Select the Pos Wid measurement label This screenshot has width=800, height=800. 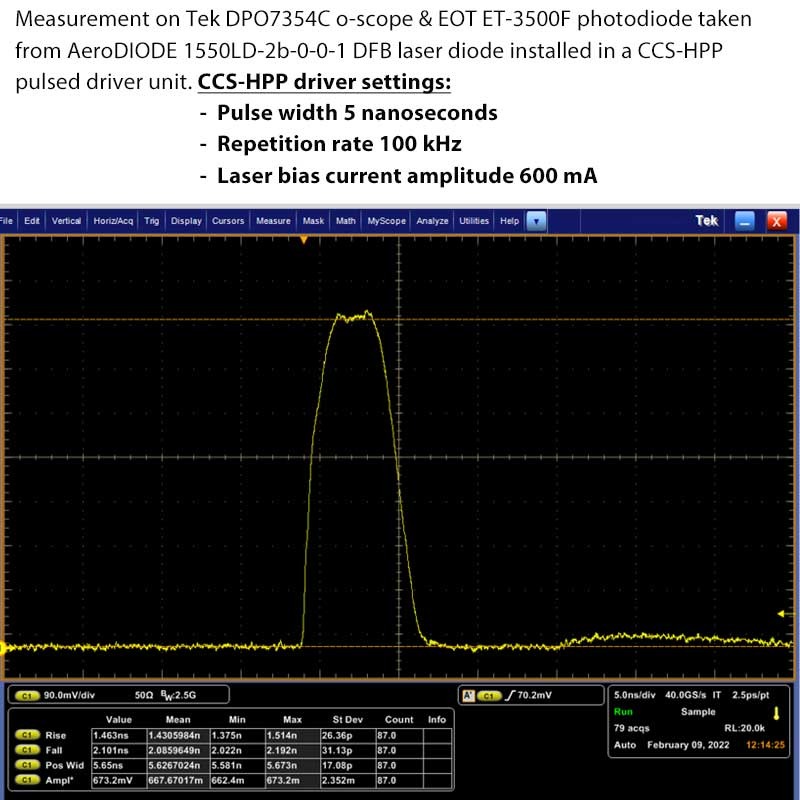64,765
